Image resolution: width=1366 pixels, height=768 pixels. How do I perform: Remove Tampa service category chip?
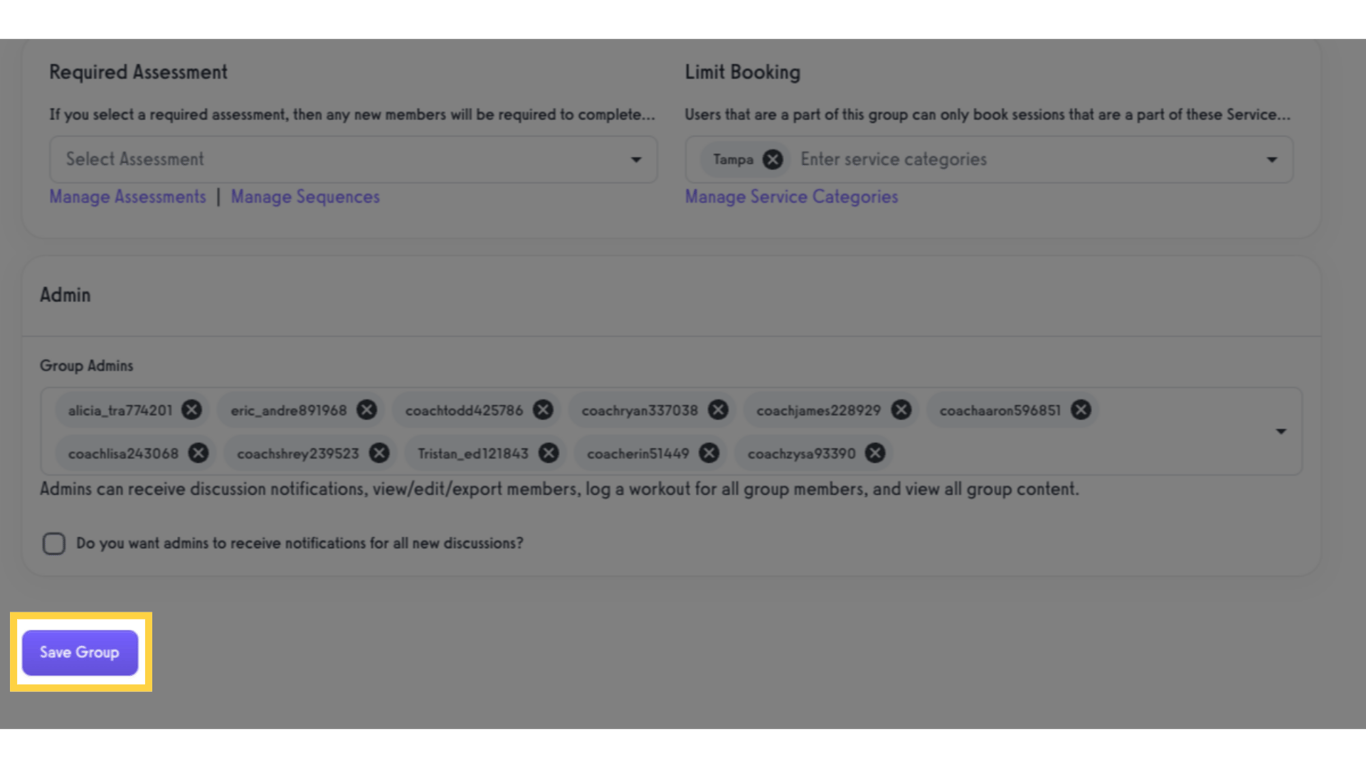coord(773,159)
